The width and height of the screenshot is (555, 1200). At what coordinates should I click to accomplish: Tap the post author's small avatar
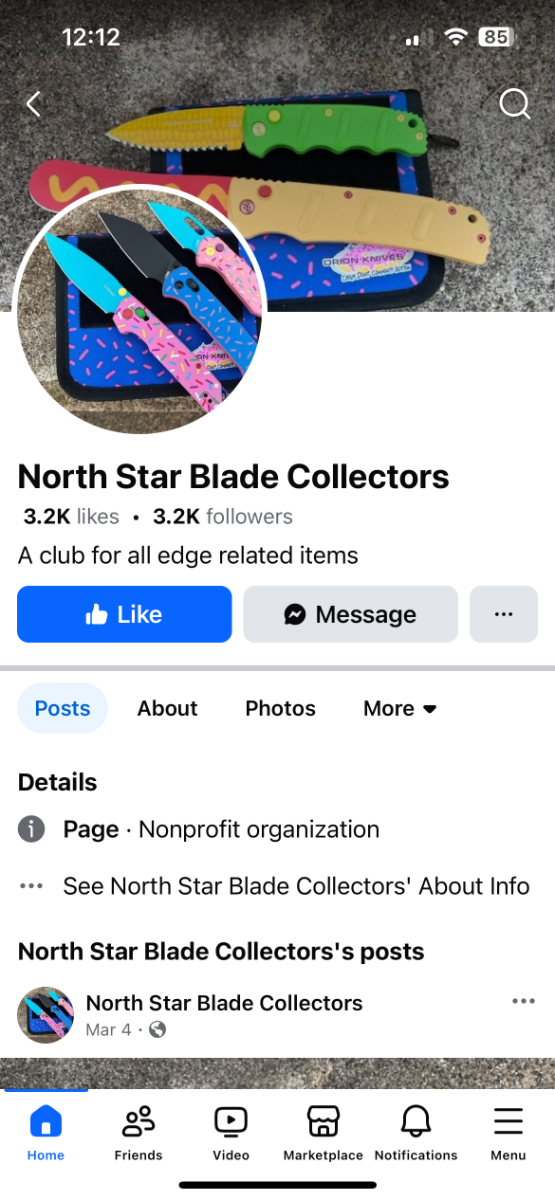click(46, 1015)
